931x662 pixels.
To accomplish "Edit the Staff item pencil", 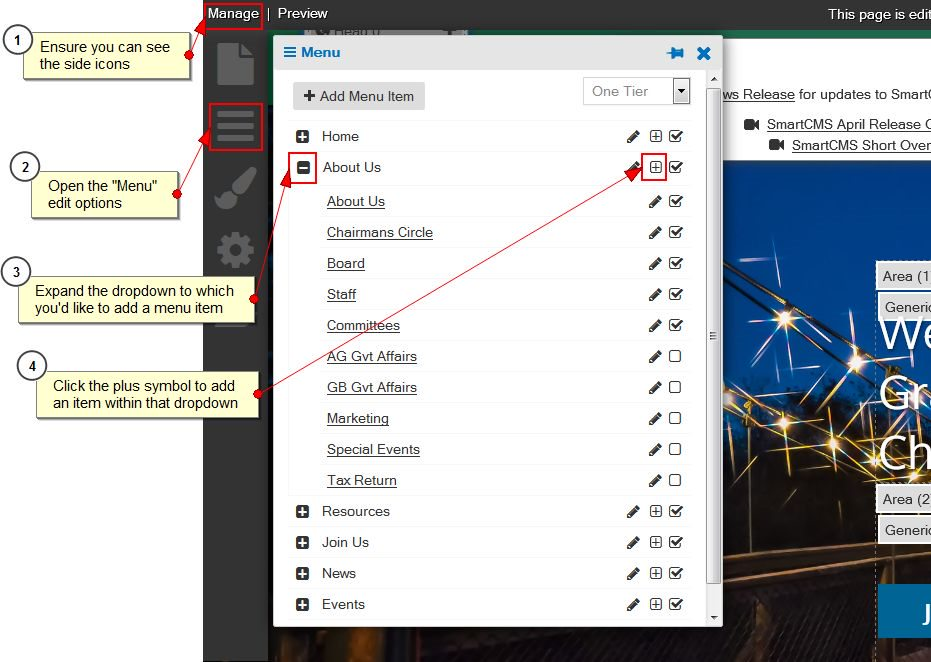I will tap(655, 294).
